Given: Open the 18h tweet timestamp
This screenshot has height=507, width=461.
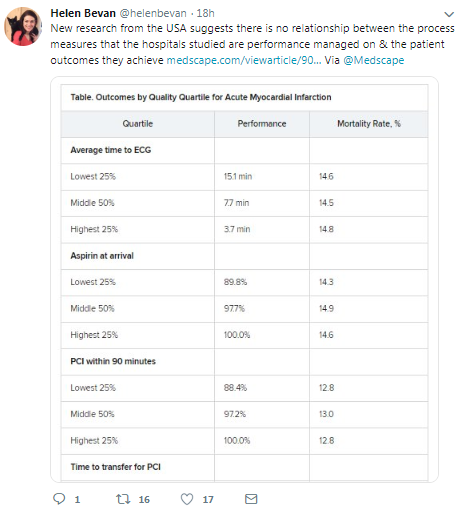Looking at the screenshot, I should click(x=205, y=13).
